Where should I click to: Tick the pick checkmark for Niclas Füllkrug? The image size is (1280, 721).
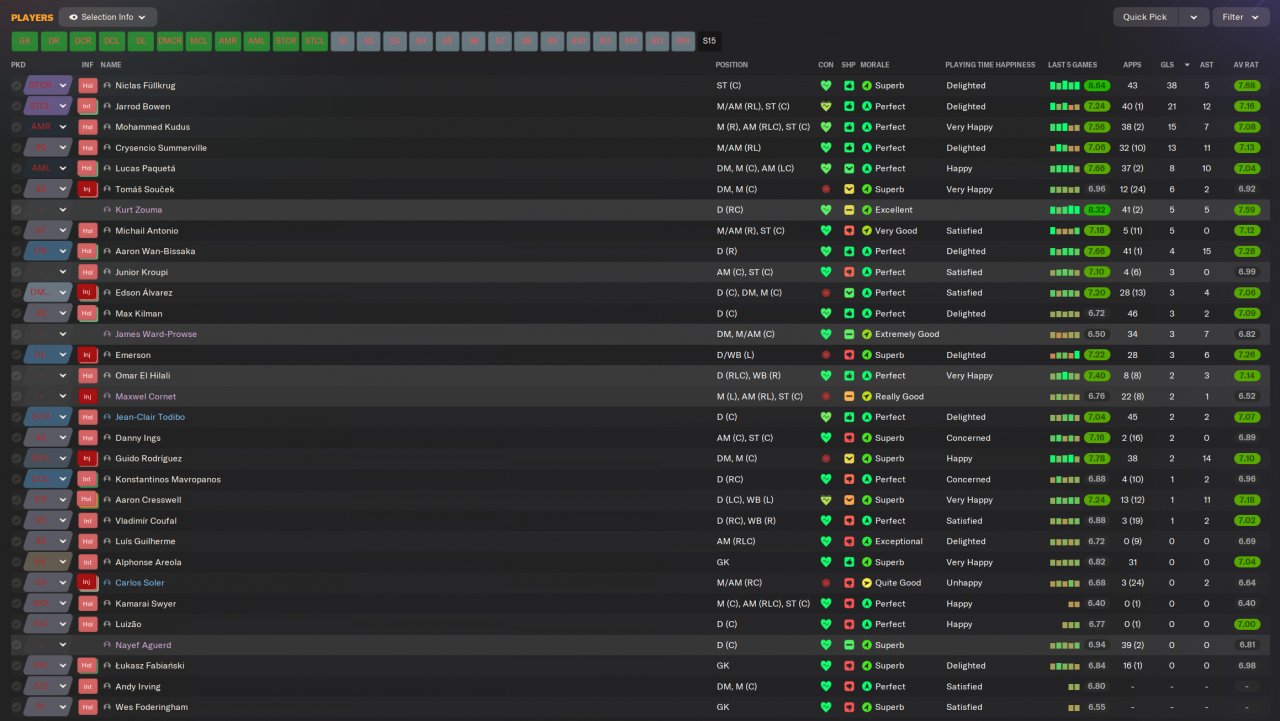[x=17, y=86]
